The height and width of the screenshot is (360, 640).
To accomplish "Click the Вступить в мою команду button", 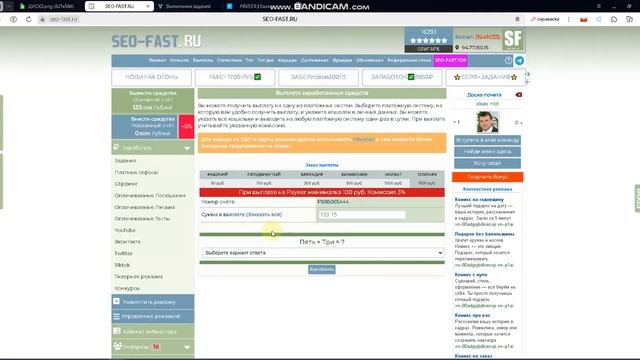I will pyautogui.click(x=487, y=140).
